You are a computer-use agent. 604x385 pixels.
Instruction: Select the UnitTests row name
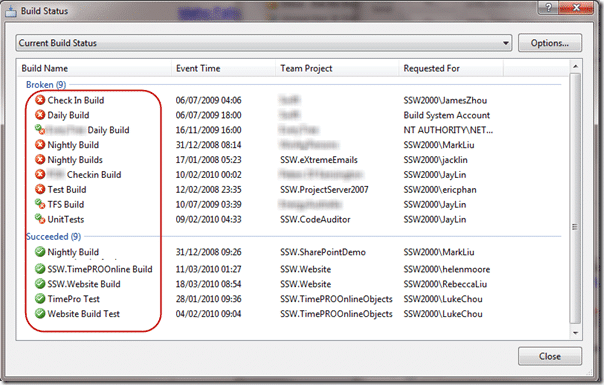[x=65, y=219]
